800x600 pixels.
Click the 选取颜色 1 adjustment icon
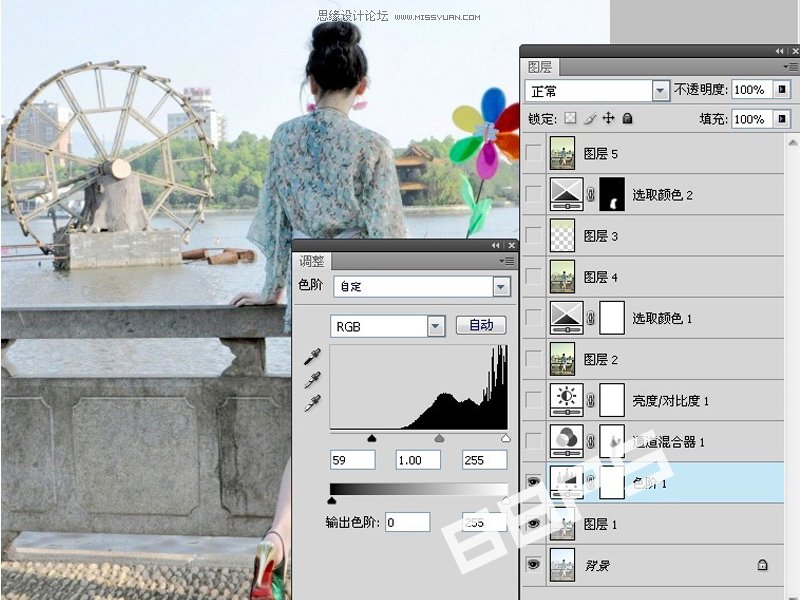[566, 318]
